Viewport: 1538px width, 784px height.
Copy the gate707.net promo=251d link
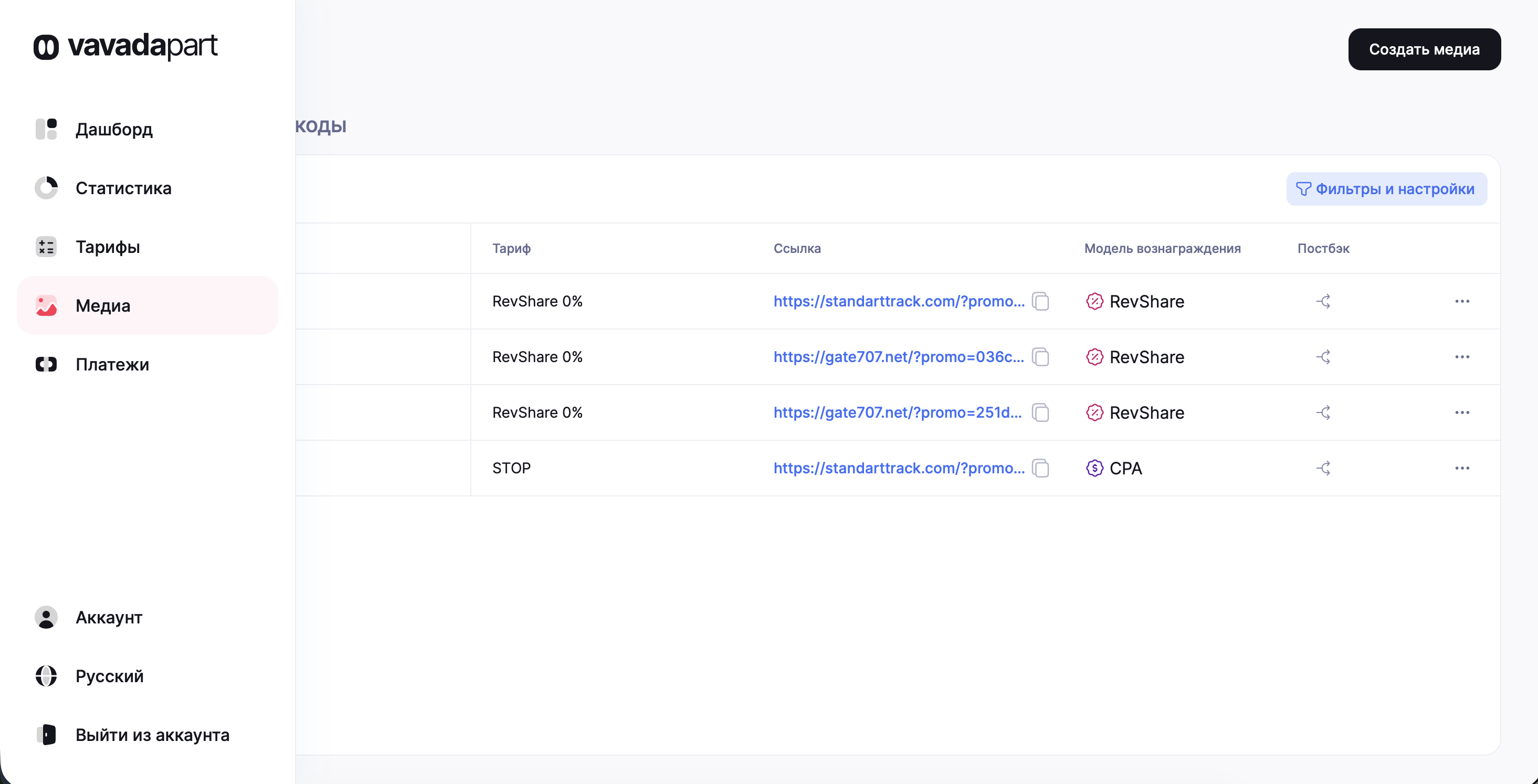(x=1040, y=412)
